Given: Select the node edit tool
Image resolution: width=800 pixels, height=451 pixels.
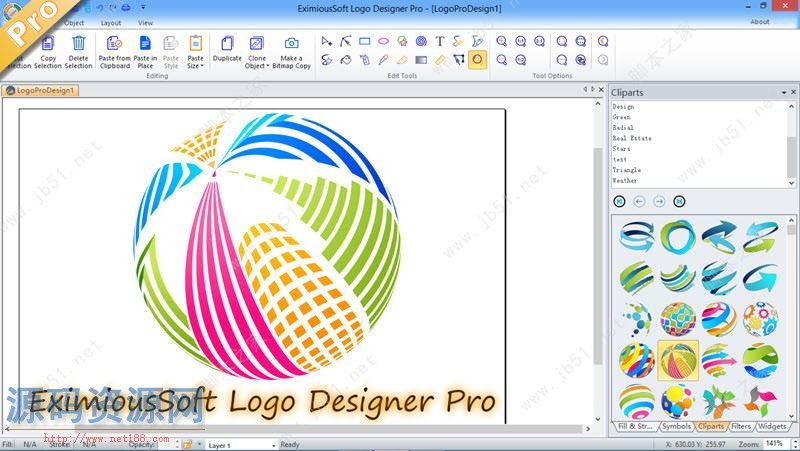Looking at the screenshot, I should point(346,41).
